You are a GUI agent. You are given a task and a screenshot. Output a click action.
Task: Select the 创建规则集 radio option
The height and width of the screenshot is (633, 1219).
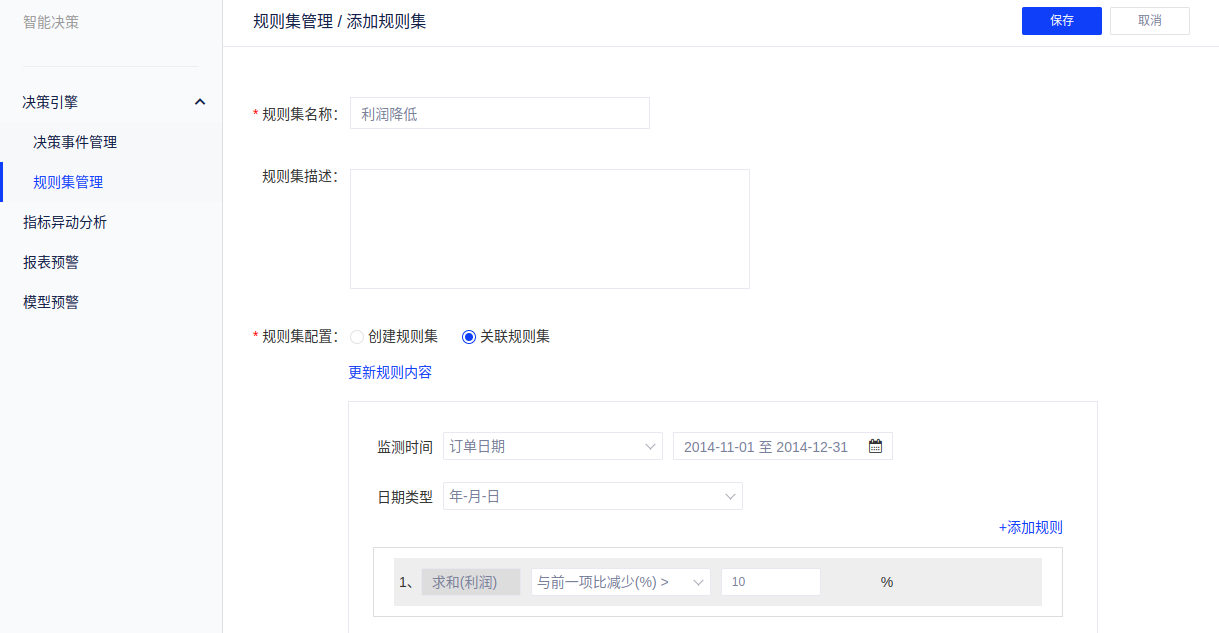pyautogui.click(x=357, y=337)
